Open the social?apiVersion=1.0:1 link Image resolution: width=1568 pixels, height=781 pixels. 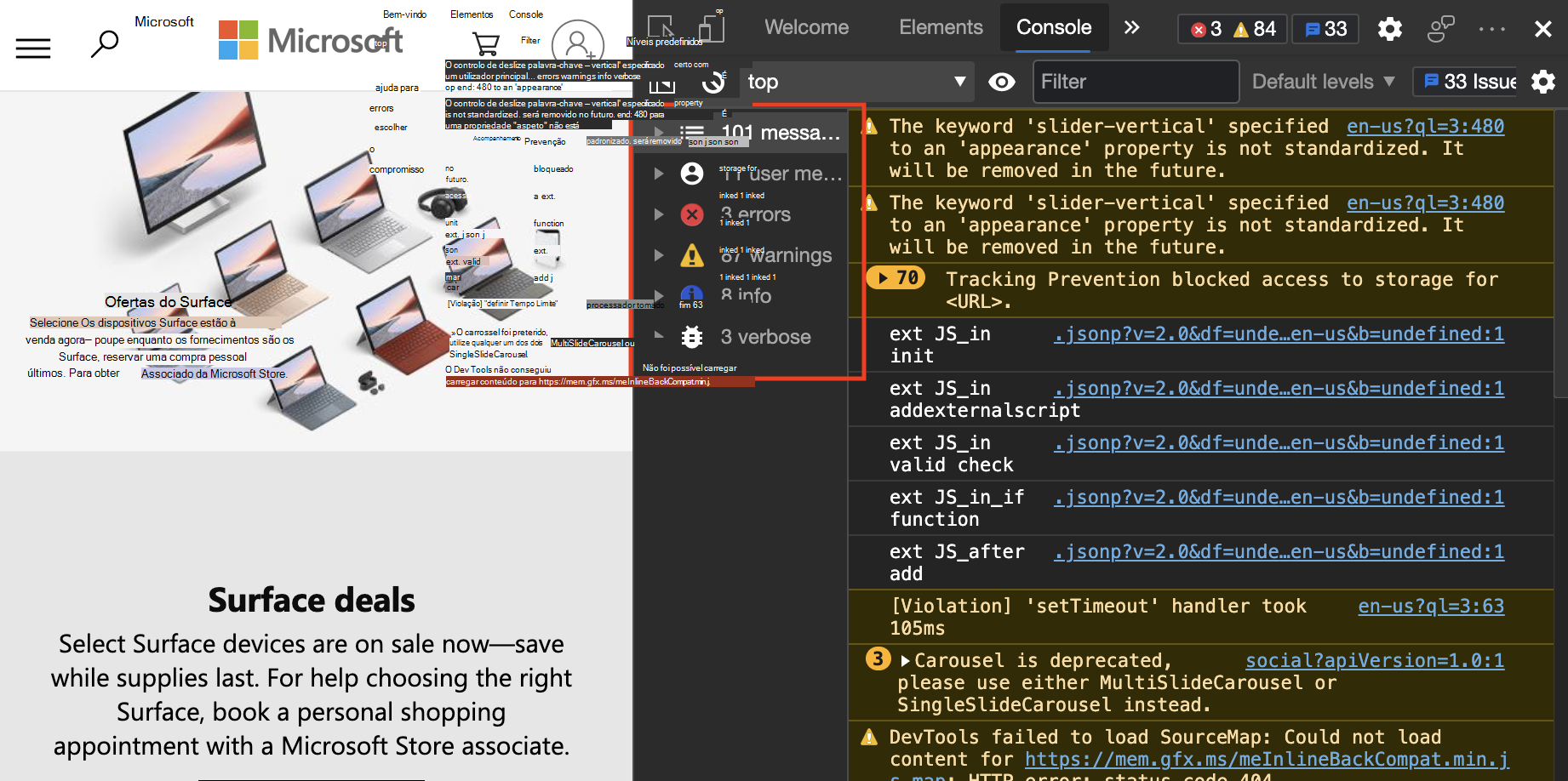pos(1375,661)
